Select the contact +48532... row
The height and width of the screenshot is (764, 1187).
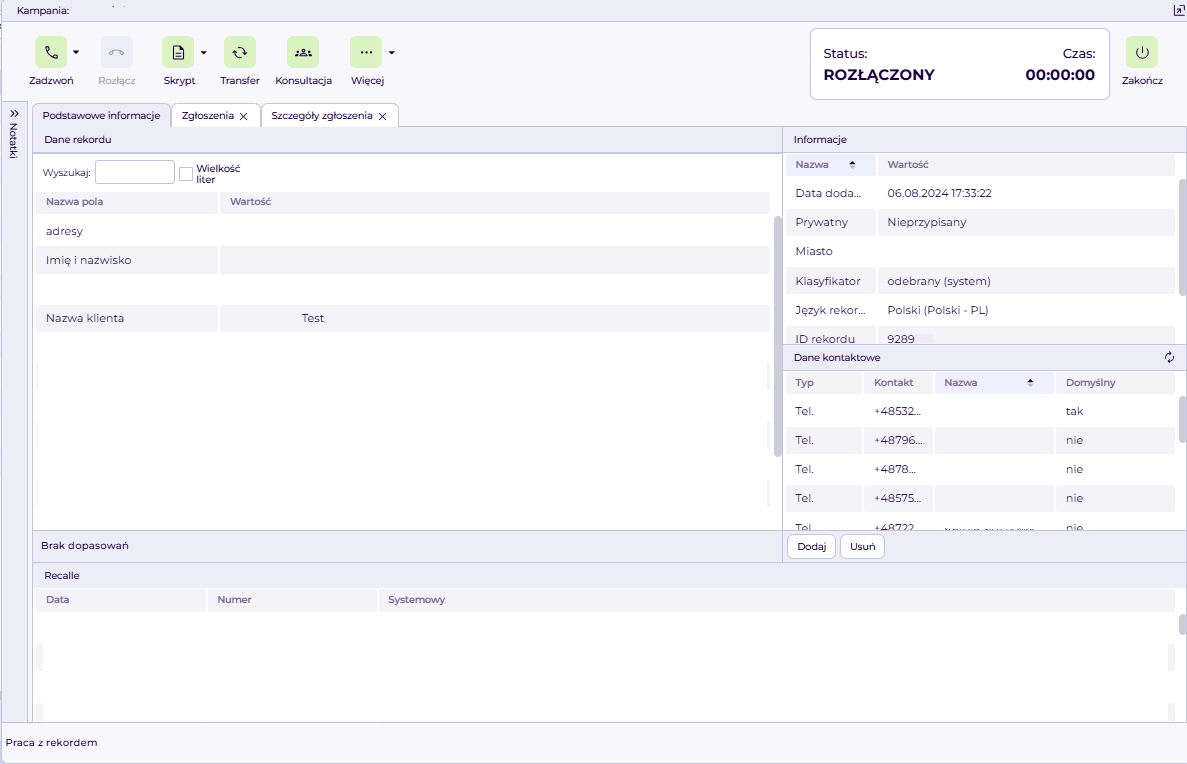pos(980,411)
